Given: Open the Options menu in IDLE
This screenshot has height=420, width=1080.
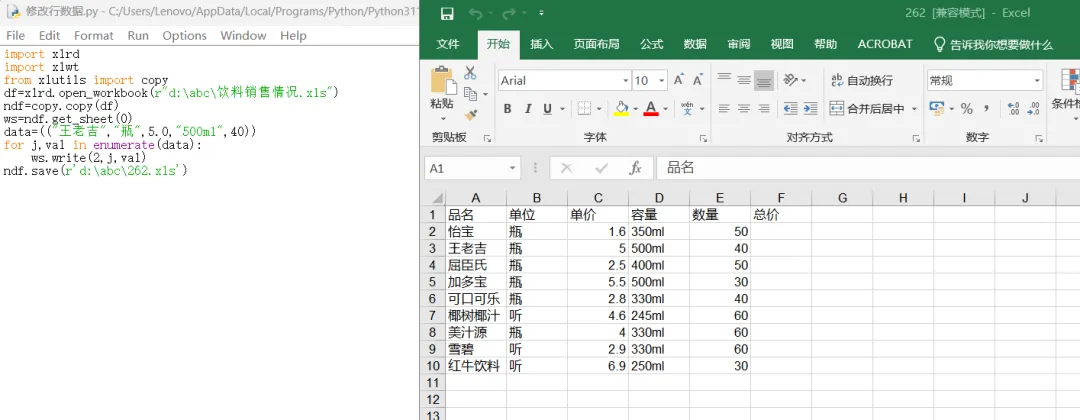Looking at the screenshot, I should click(185, 36).
